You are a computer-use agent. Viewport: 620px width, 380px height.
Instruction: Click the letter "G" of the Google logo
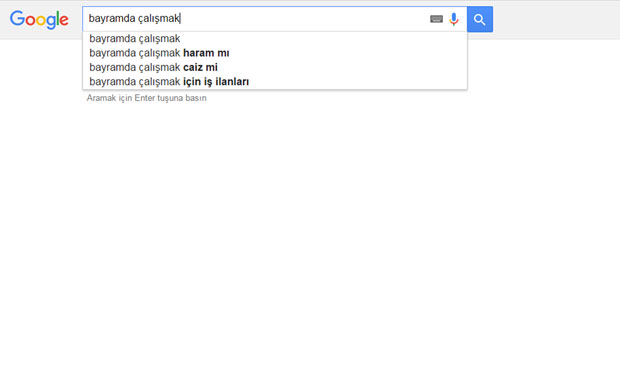click(17, 19)
